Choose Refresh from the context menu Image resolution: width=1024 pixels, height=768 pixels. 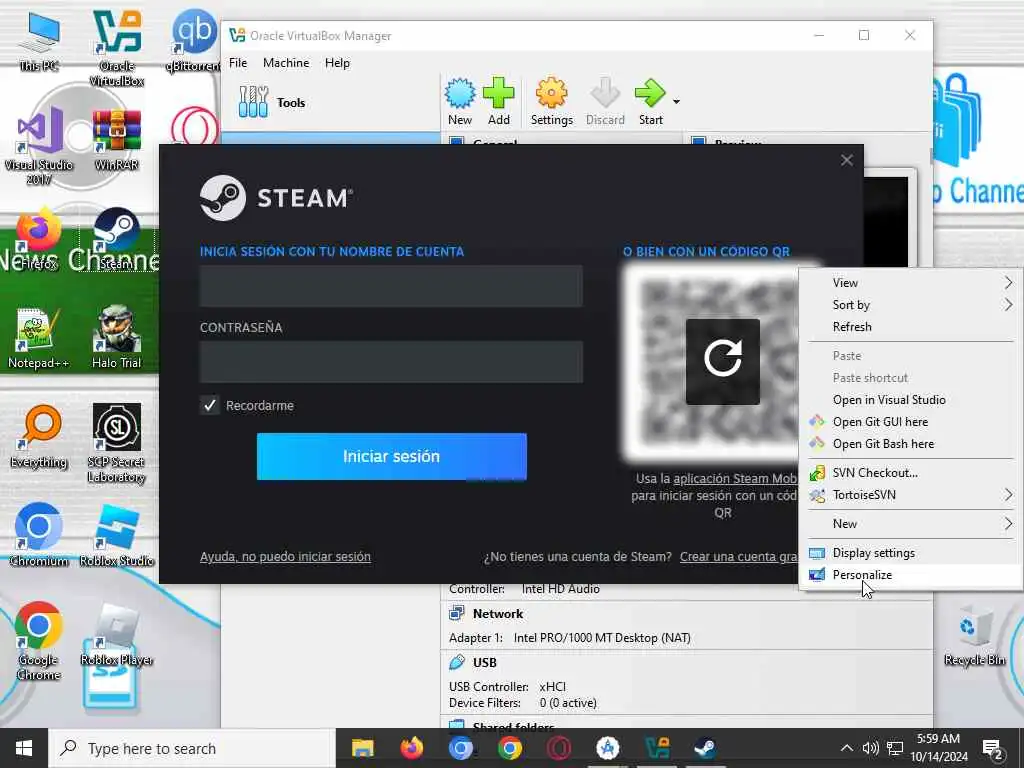click(x=911, y=327)
